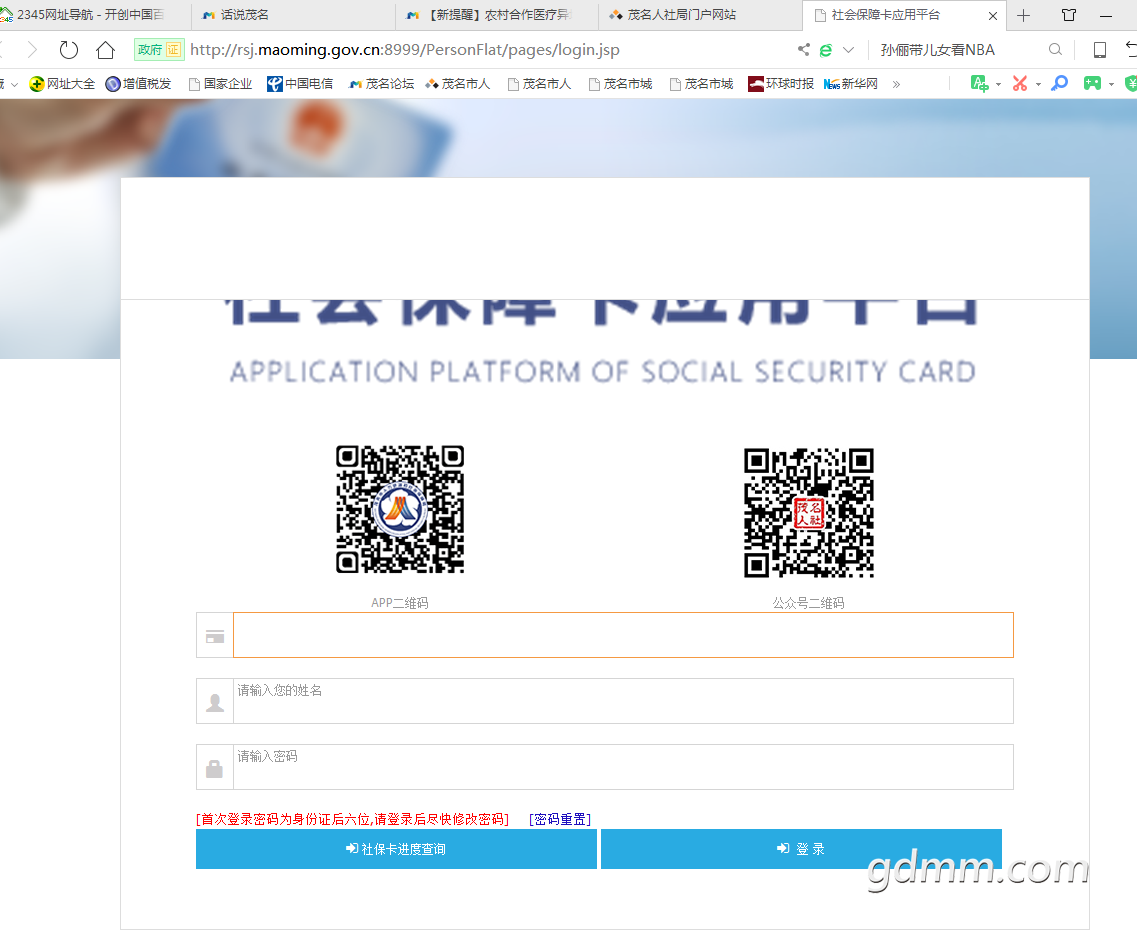Screen dimensions: 1137x932
Task: Expand the translate icon dropdown arrow
Action: click(999, 85)
